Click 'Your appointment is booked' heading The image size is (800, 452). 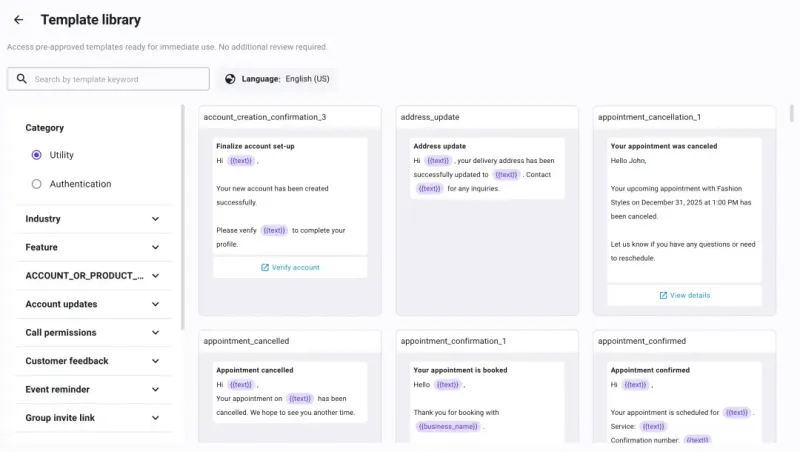pos(460,370)
